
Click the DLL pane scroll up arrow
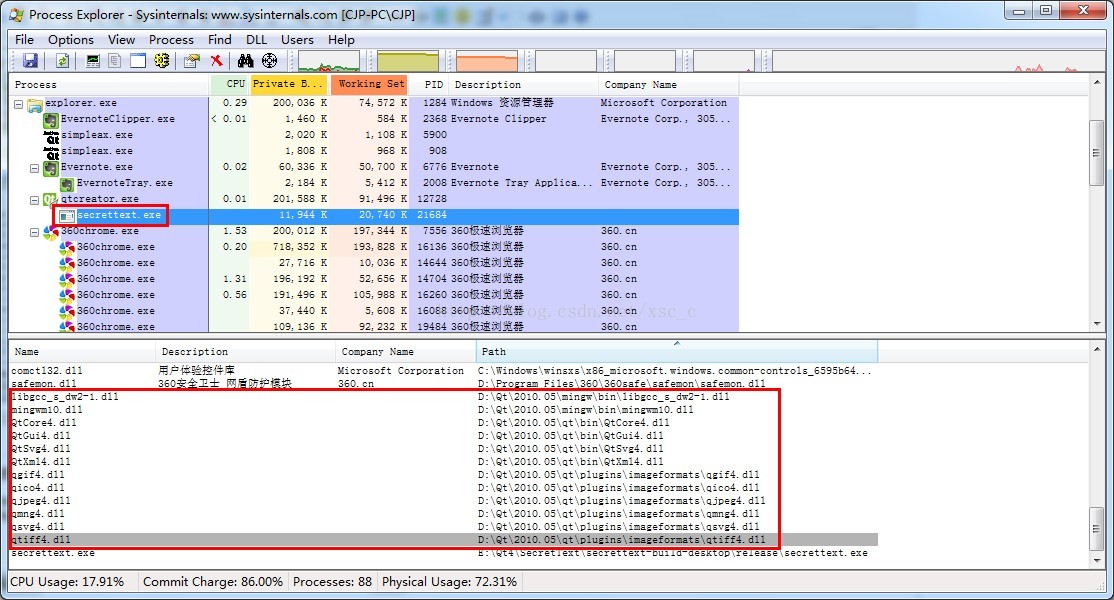pos(1096,349)
